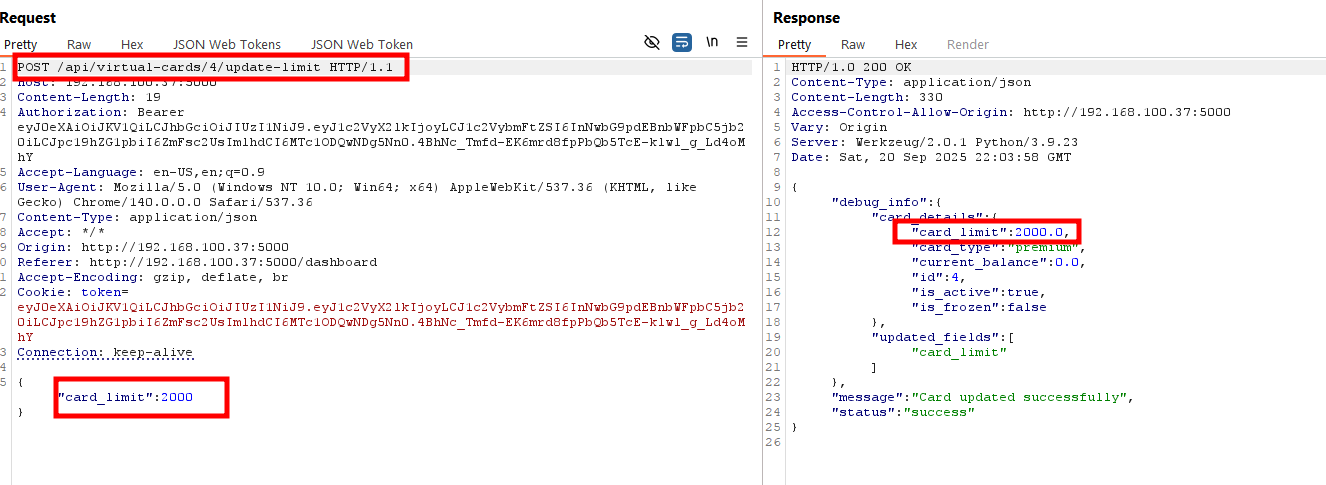
Task: Show the Response Raw tab
Action: tap(853, 44)
